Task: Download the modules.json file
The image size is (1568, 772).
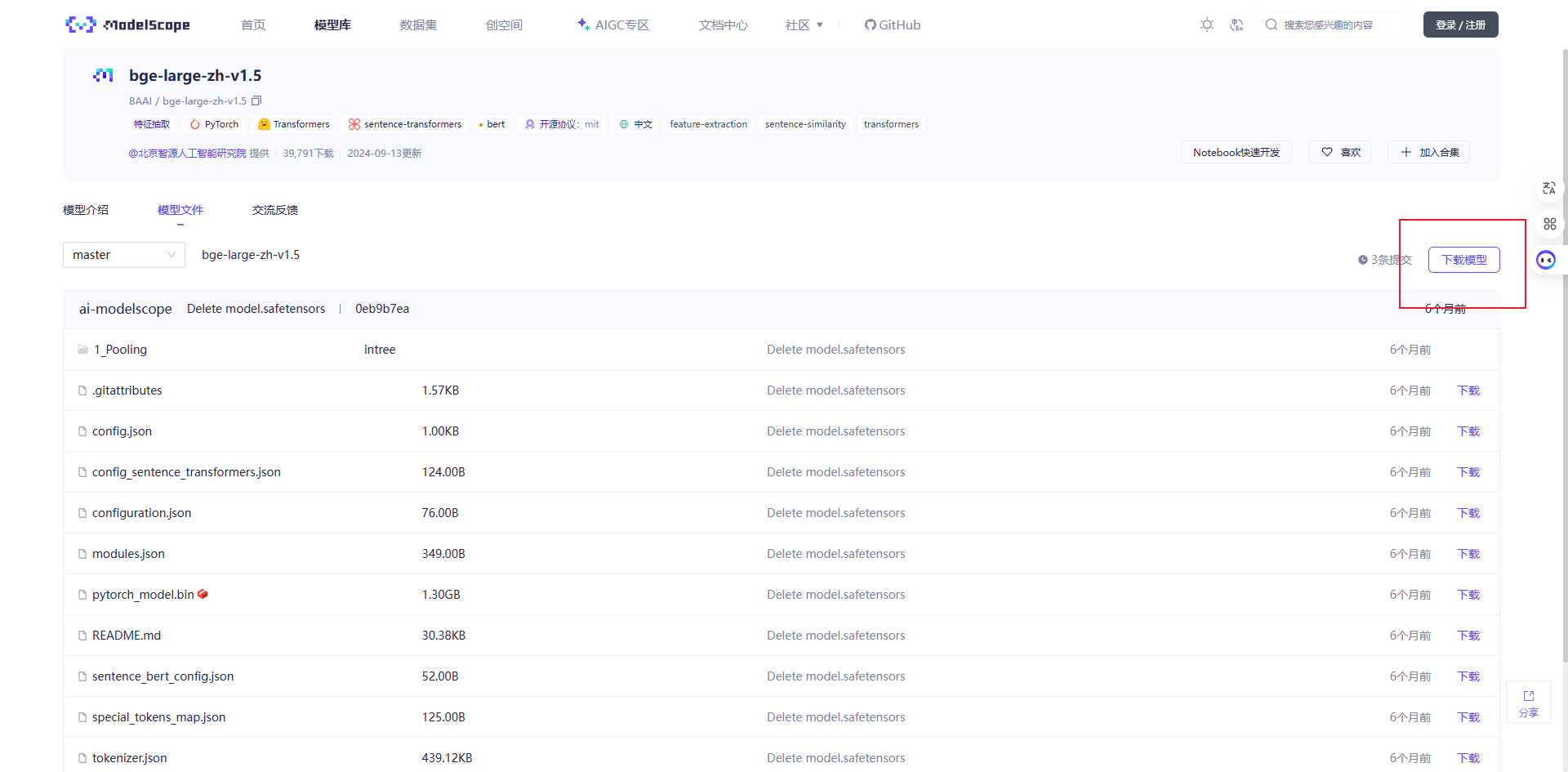Action: (1468, 554)
